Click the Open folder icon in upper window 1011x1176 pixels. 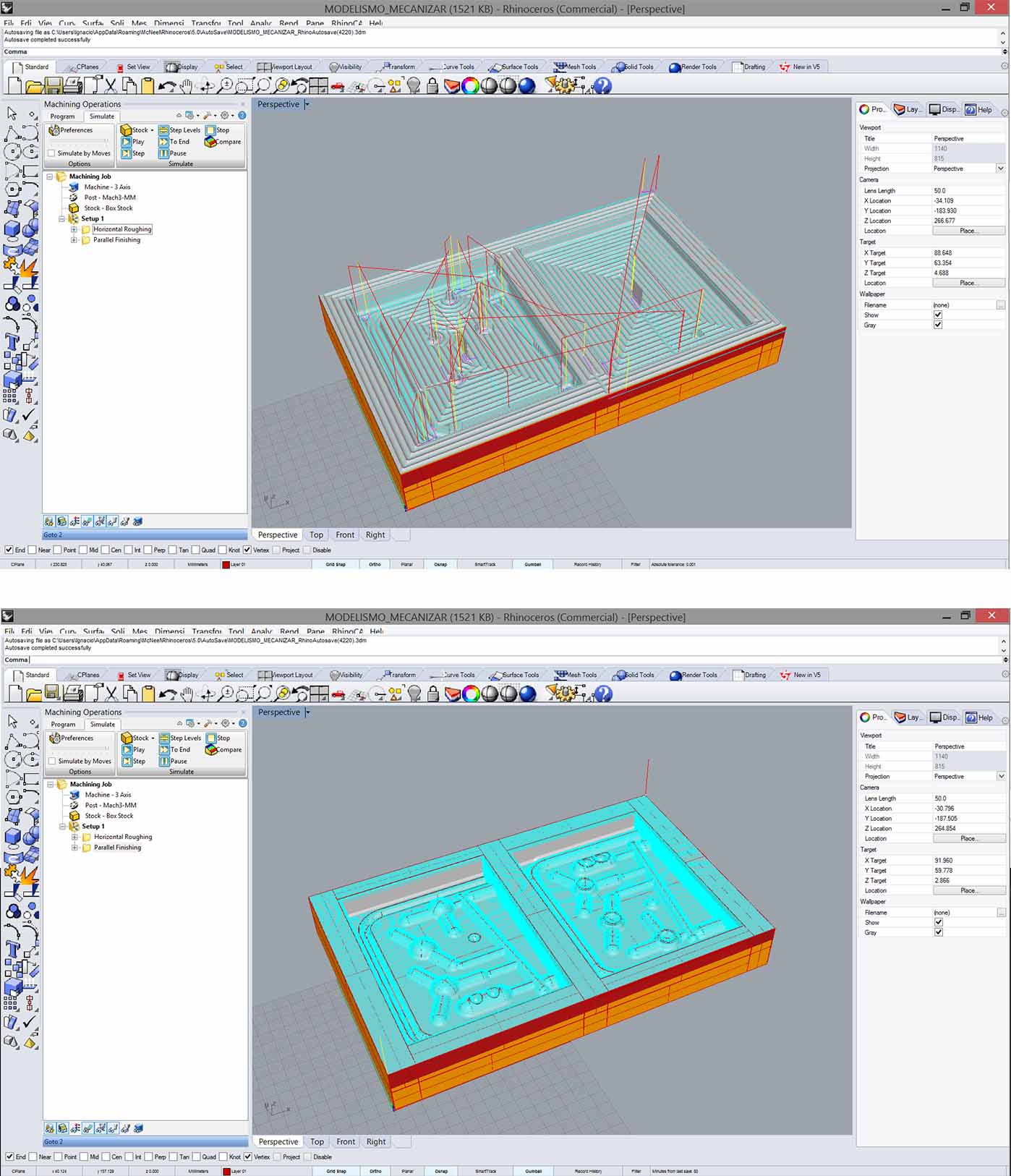[33, 86]
